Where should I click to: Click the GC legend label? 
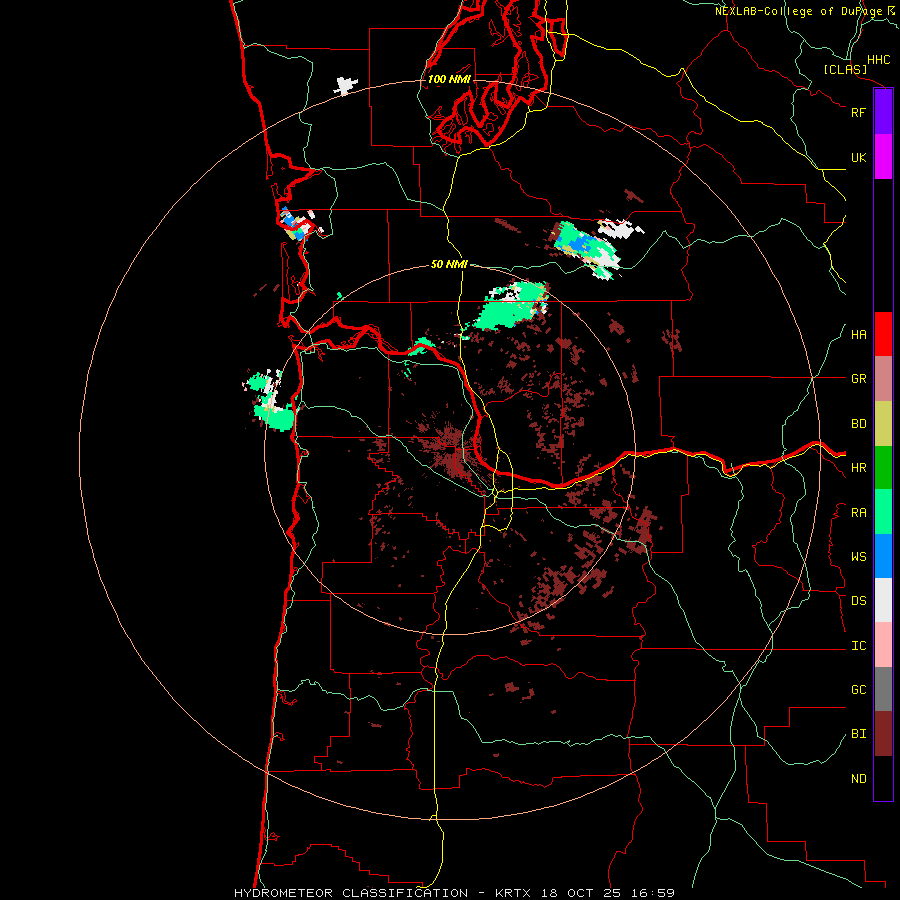coord(858,689)
